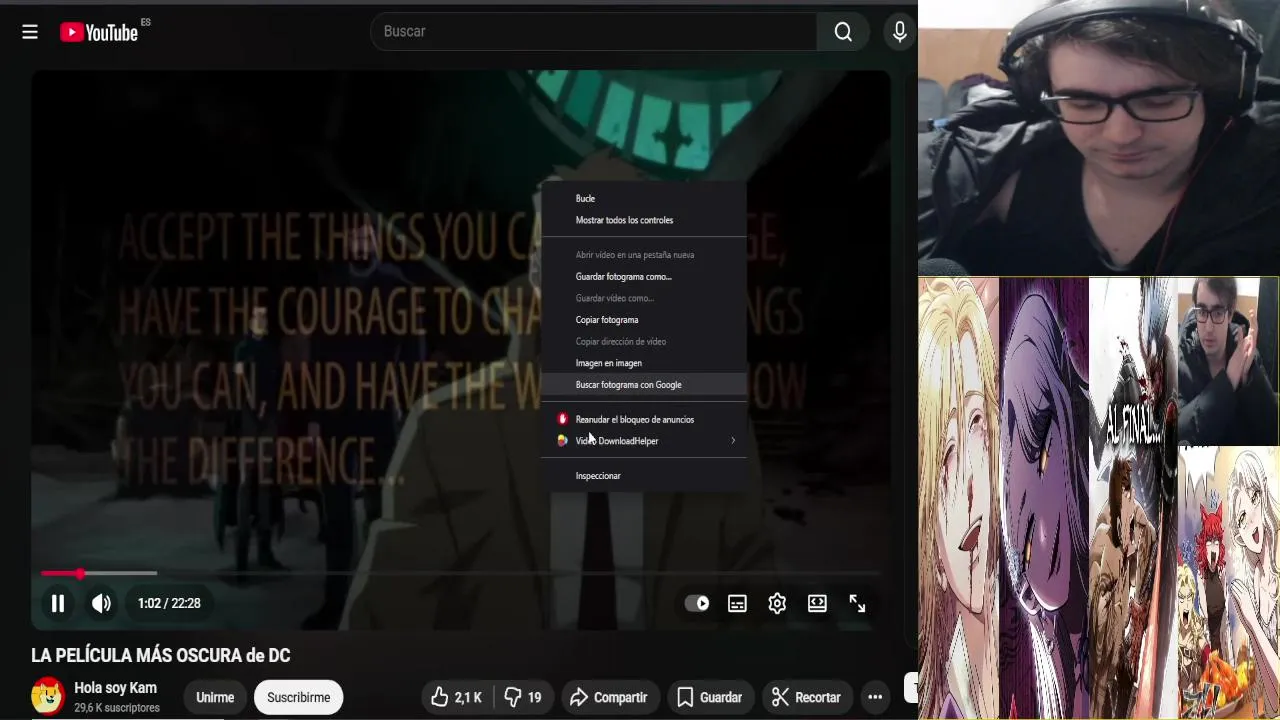Toggle the subtitles button in the player
Screen dimensions: 1280x720
coord(737,603)
